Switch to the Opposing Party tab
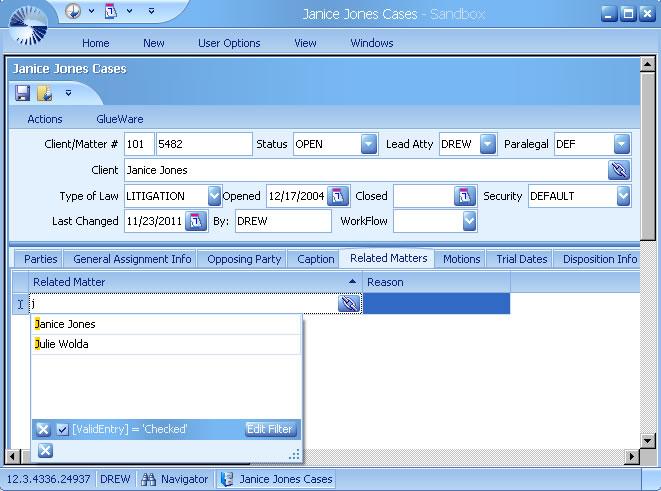The image size is (661, 491). 244,259
